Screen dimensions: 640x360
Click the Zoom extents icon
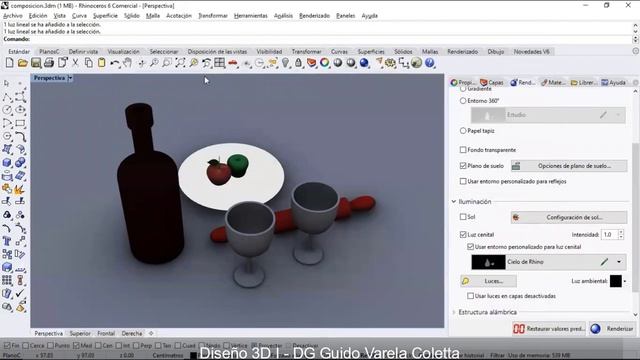pos(180,63)
